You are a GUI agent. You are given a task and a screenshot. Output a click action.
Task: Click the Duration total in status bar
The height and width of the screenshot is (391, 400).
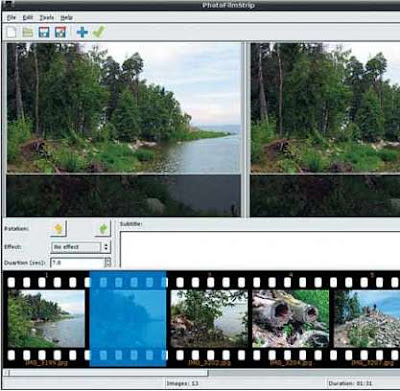[x=350, y=383]
